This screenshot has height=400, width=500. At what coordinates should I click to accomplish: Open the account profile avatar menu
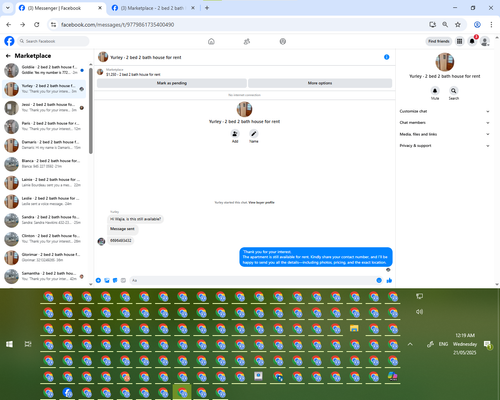(485, 41)
